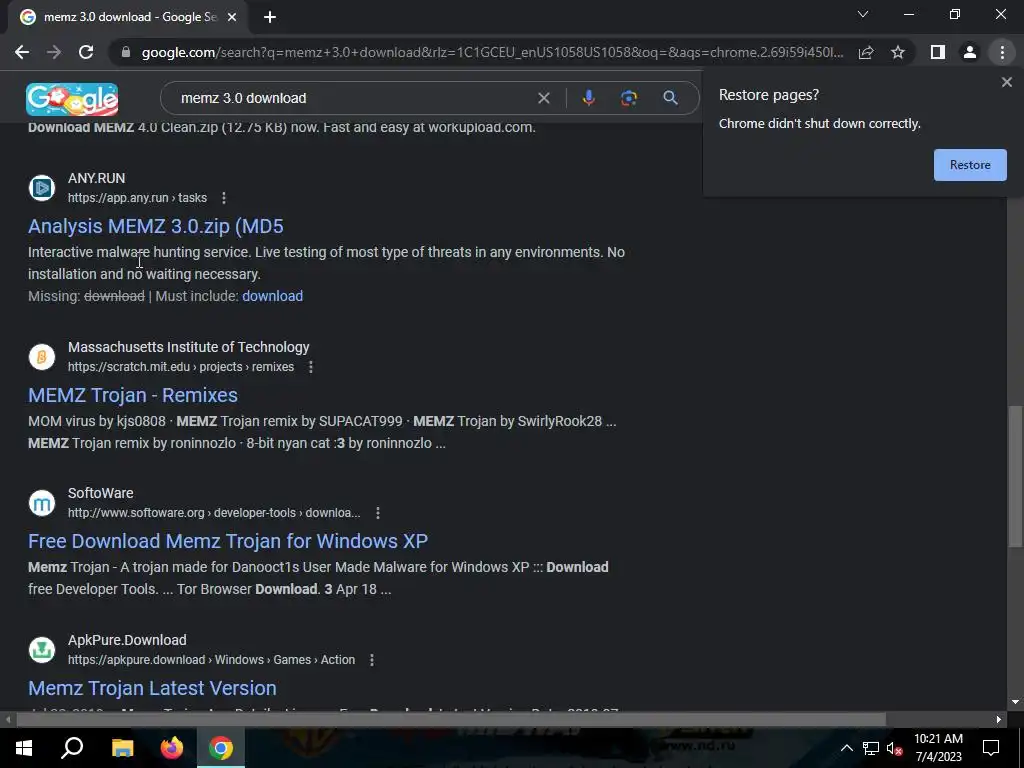This screenshot has width=1024, height=768.
Task: Click the SoftoWare site name
Action: [101, 493]
